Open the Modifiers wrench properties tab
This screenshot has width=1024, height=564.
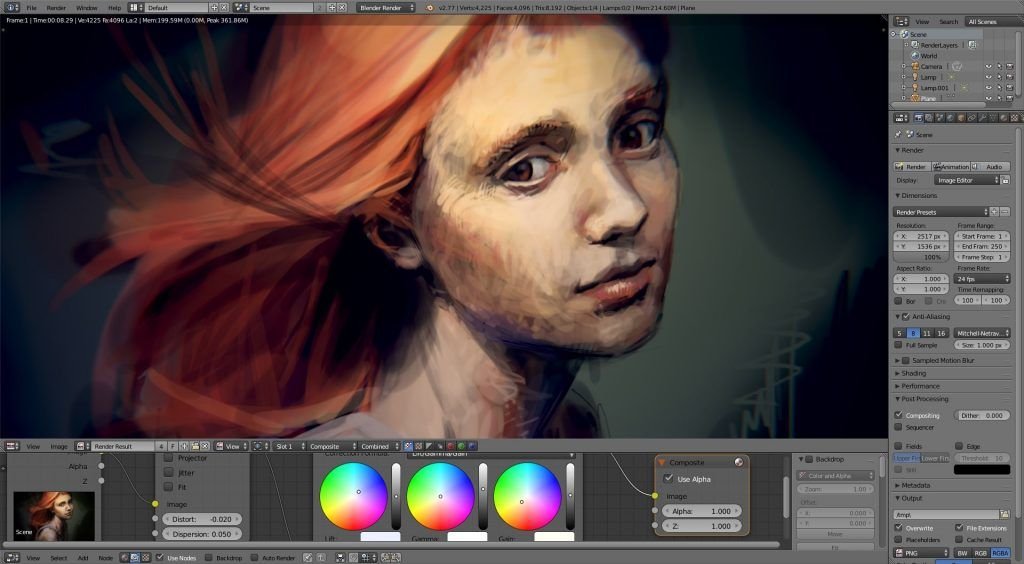tap(982, 118)
